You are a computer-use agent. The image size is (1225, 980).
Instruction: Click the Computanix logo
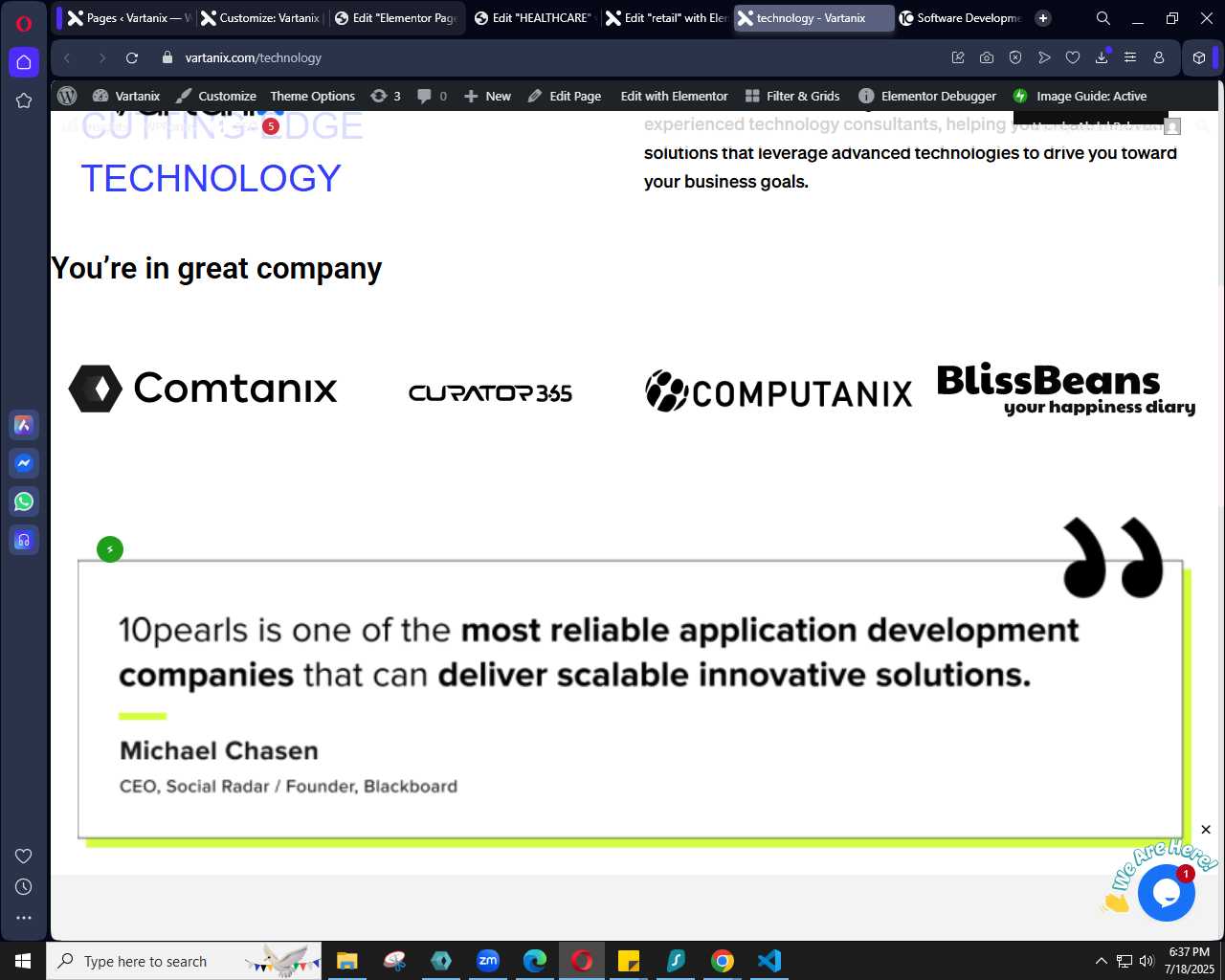point(779,391)
